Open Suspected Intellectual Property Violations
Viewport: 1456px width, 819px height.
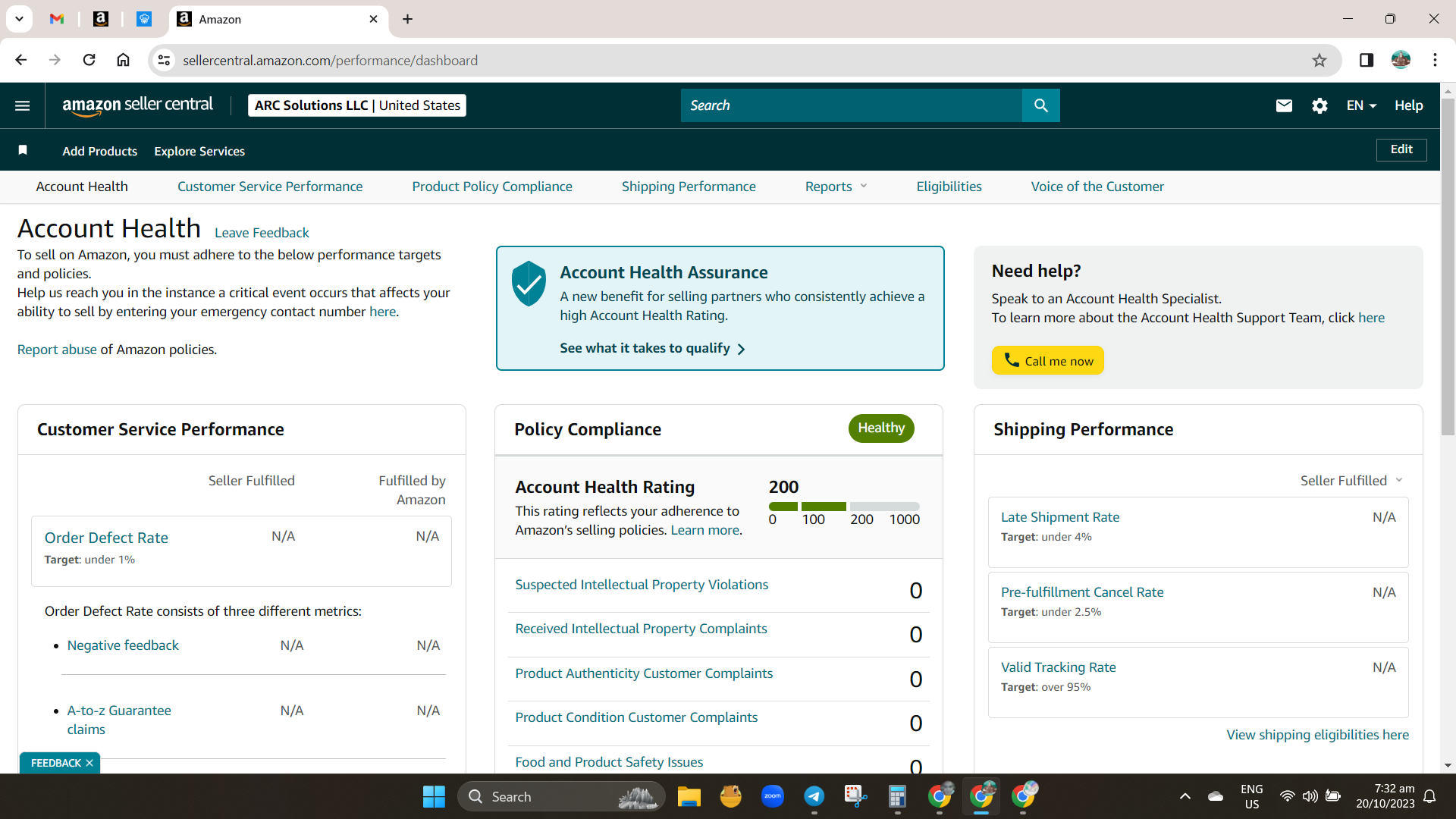642,585
